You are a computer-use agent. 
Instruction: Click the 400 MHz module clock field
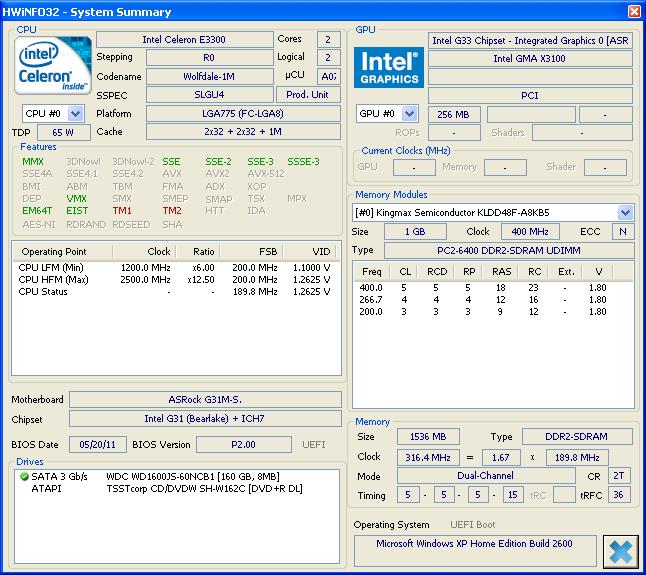tap(530, 231)
